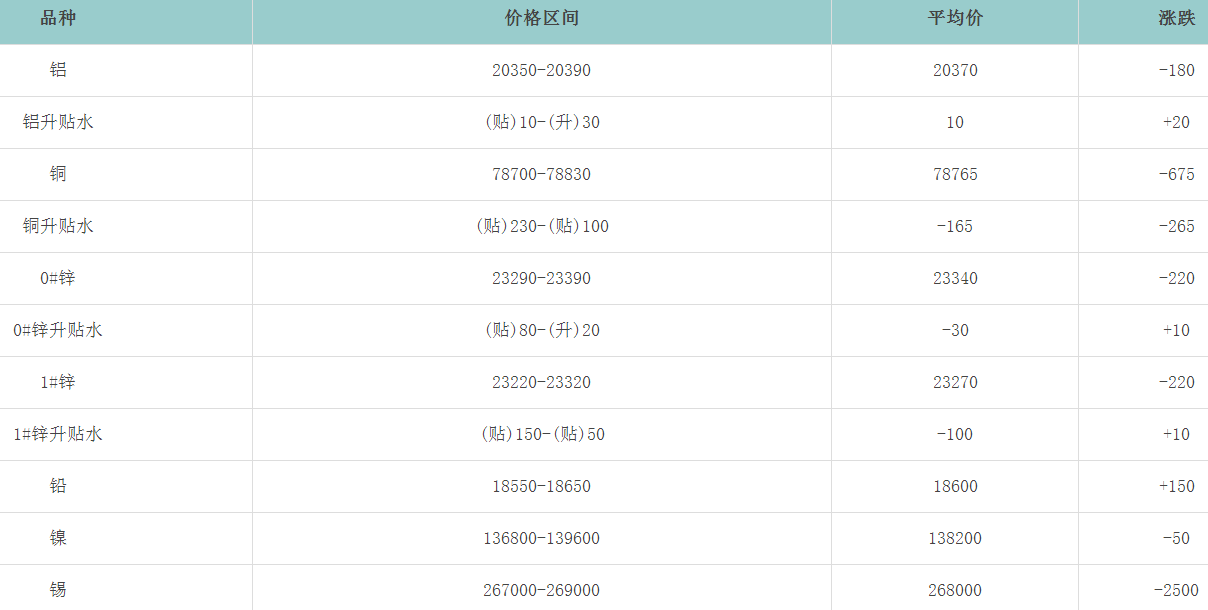
Task: Select the 铅 variety cell
Action: (58, 487)
